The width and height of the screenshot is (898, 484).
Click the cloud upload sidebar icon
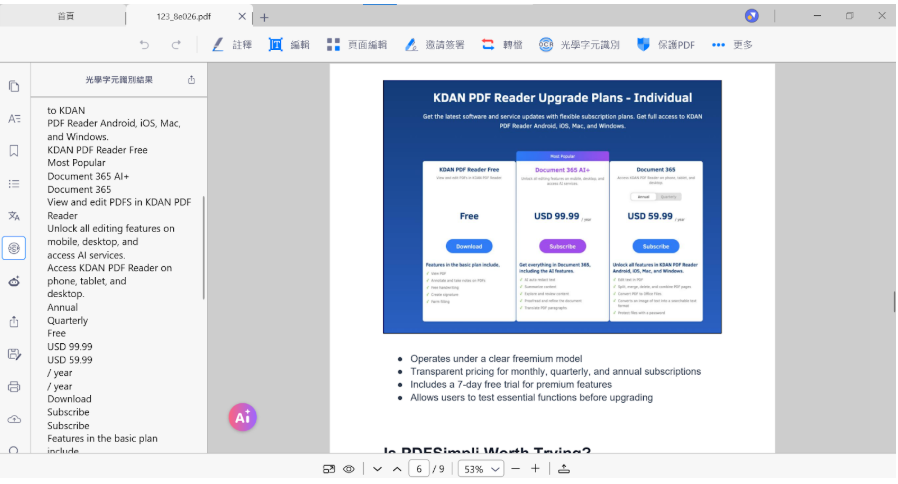click(14, 419)
